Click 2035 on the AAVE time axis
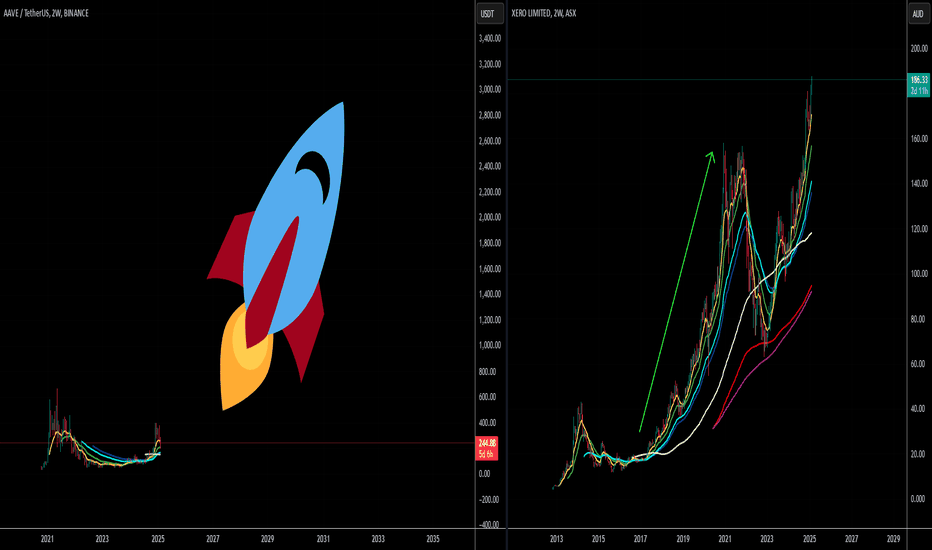This screenshot has height=550, width=932. click(x=433, y=539)
